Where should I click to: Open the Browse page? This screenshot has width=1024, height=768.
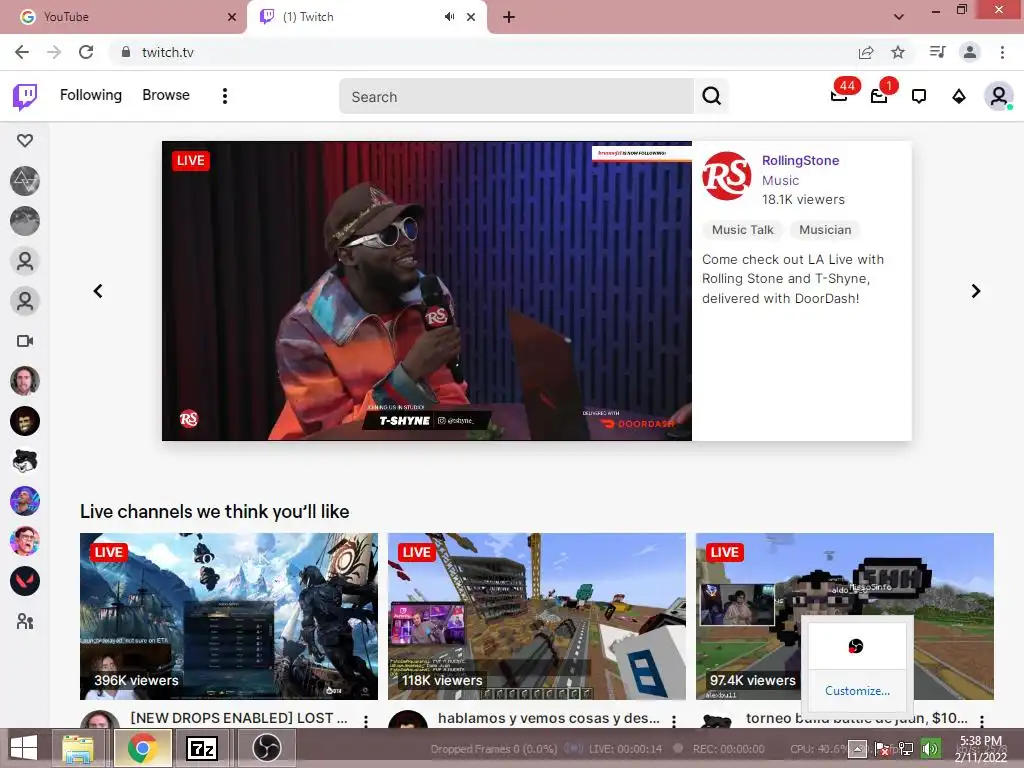(x=166, y=95)
